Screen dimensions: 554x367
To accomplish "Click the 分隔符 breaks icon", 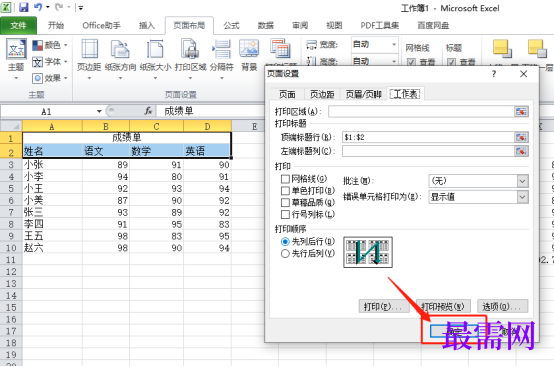I will pos(222,49).
